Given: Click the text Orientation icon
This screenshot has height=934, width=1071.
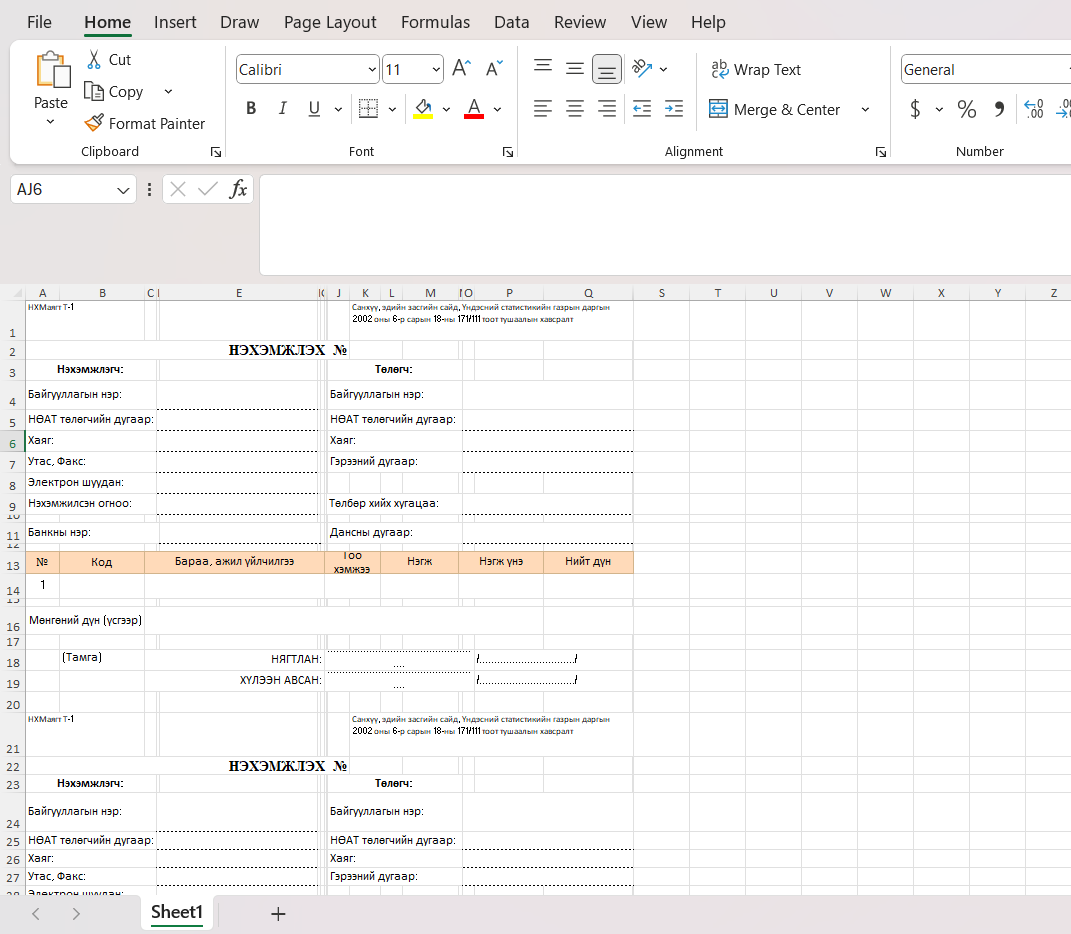Looking at the screenshot, I should 641,69.
